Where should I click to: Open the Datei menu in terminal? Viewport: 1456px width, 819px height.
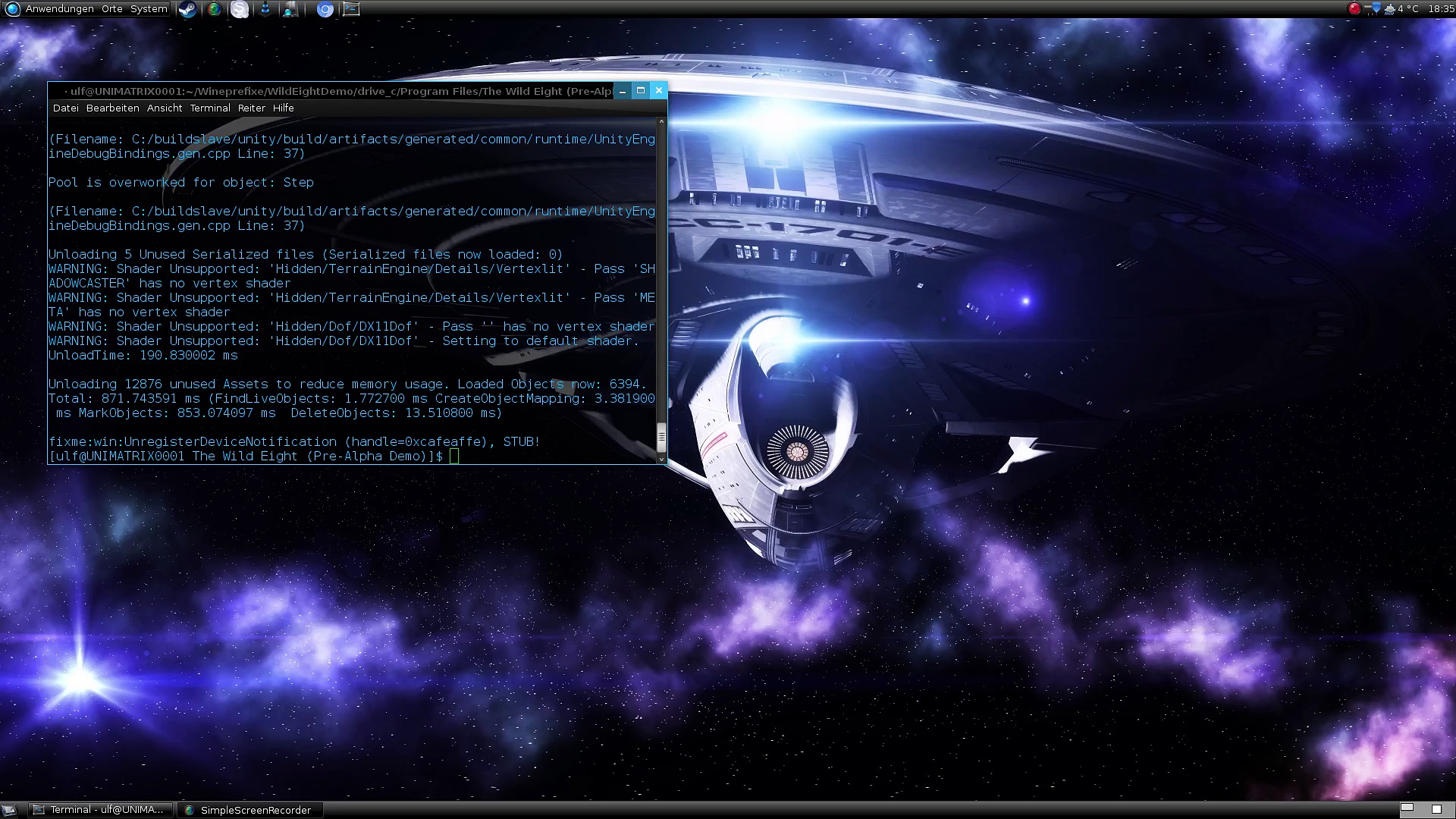65,108
